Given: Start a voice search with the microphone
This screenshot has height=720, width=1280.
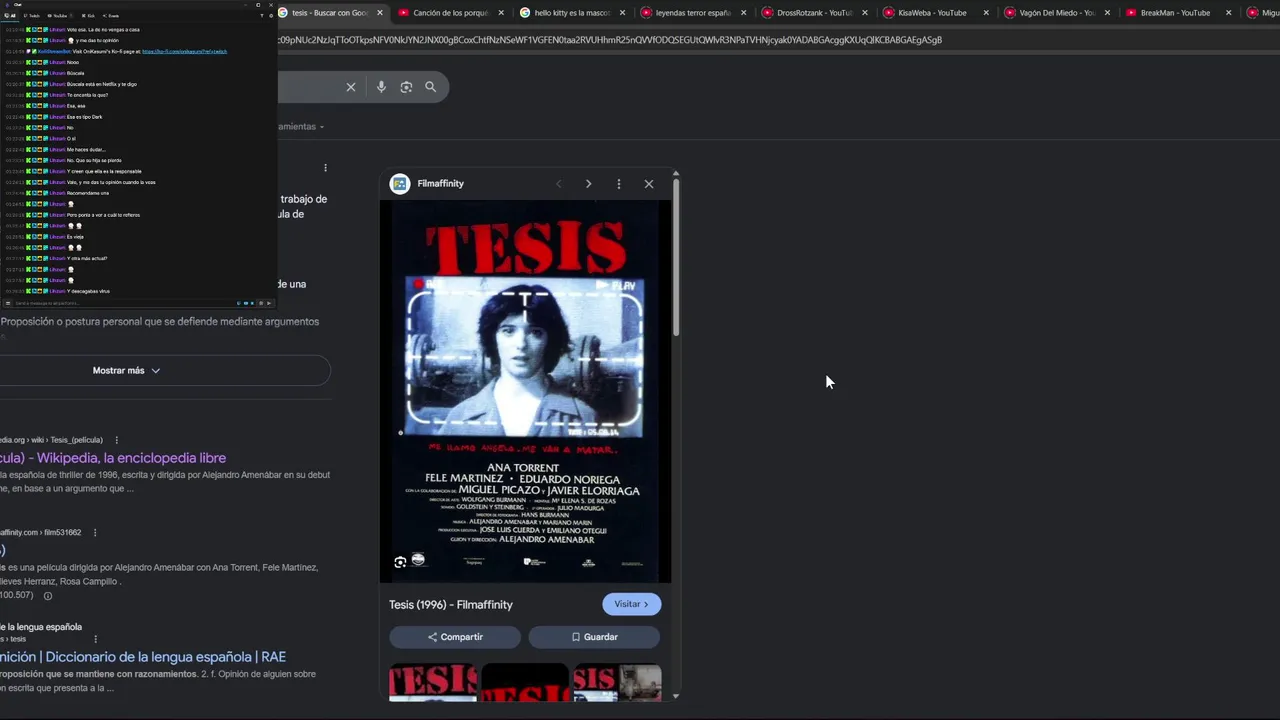Looking at the screenshot, I should [381, 87].
